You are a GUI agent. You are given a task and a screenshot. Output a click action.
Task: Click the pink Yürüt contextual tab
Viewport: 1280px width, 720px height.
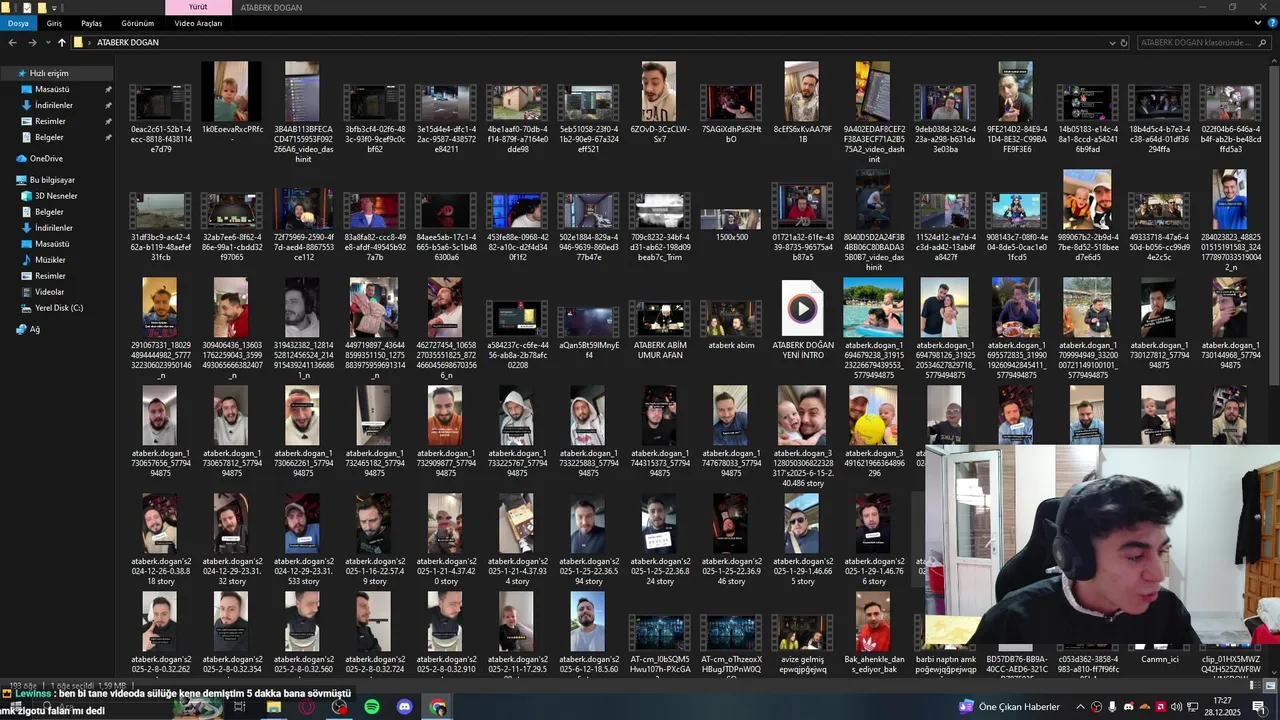(198, 7)
